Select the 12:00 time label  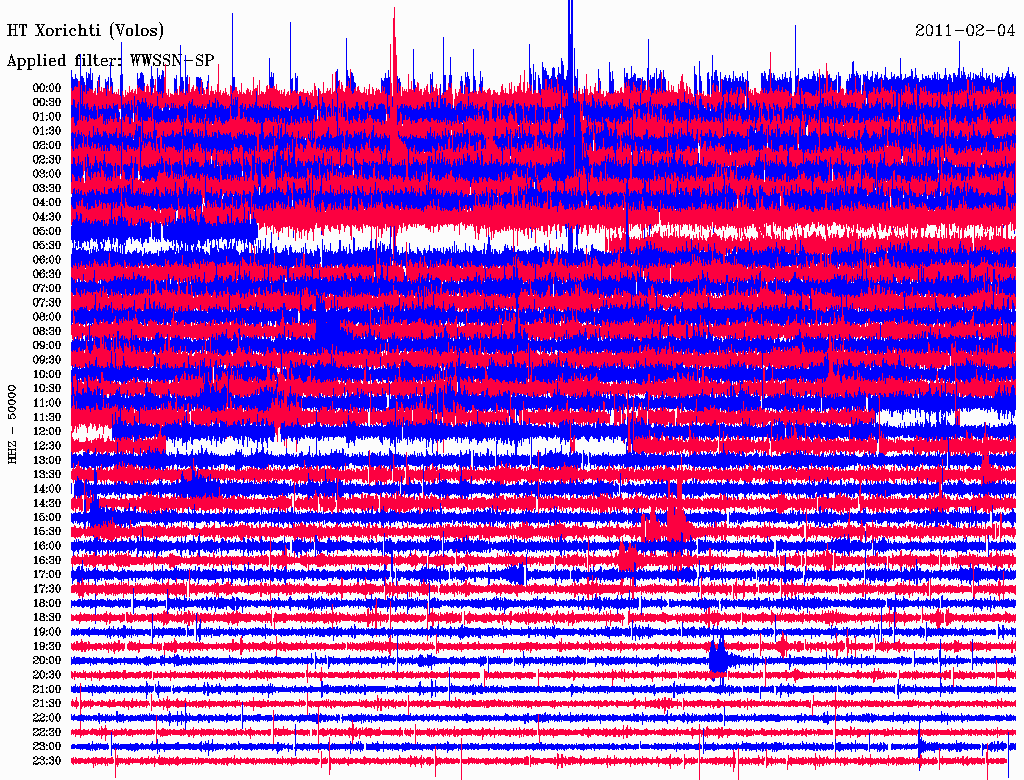47,432
